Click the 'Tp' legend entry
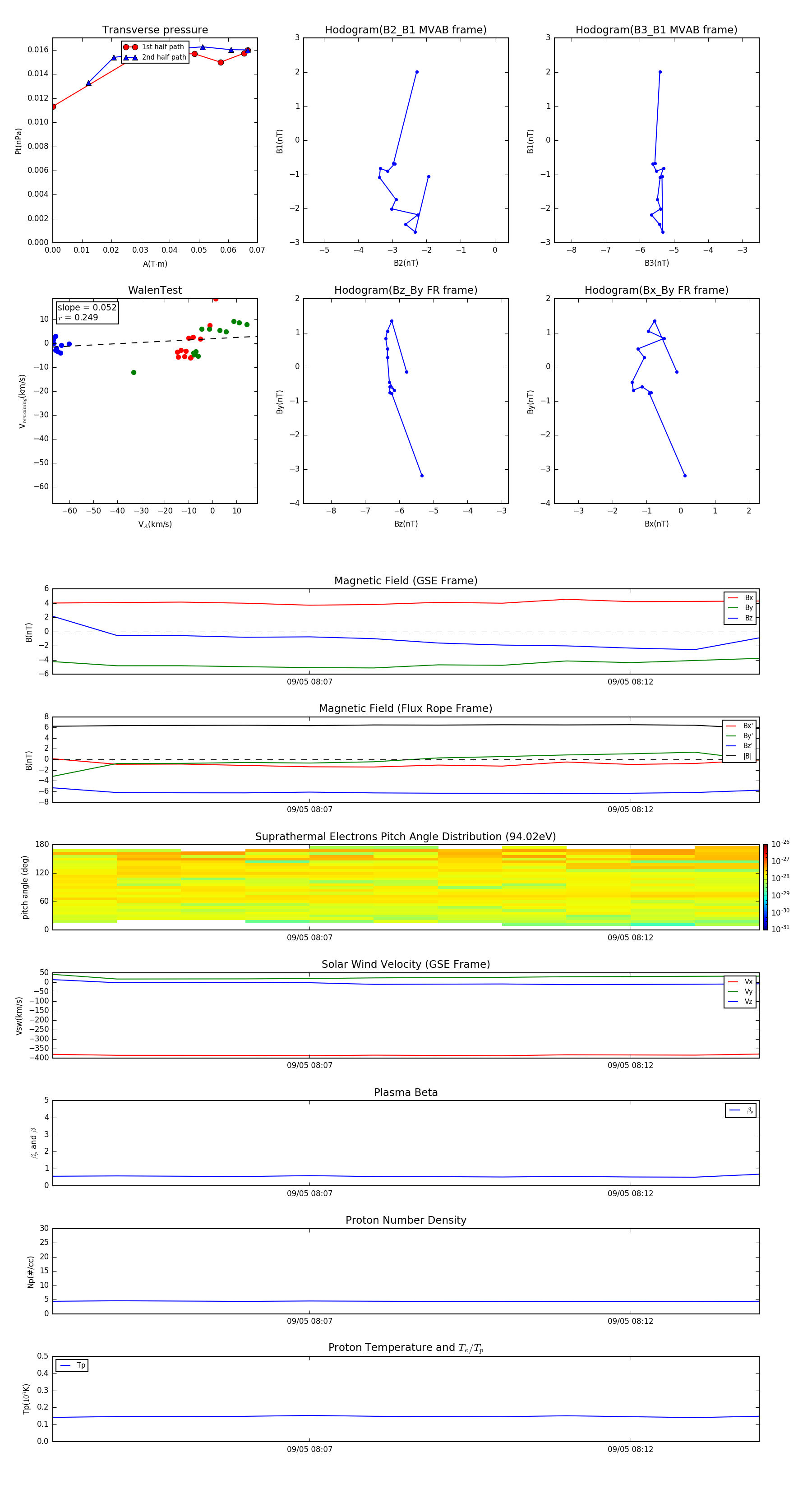Viewport: 812px width, 1489px height. pyautogui.click(x=72, y=1365)
